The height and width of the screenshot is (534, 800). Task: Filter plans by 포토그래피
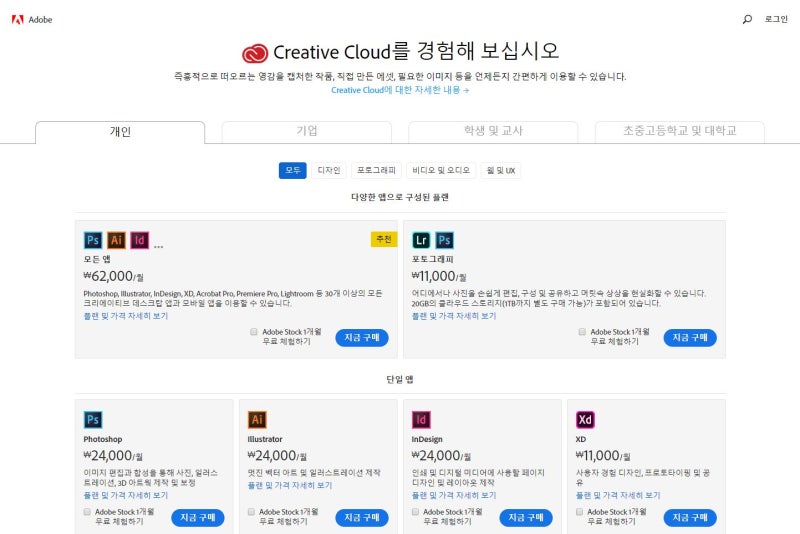click(x=376, y=170)
